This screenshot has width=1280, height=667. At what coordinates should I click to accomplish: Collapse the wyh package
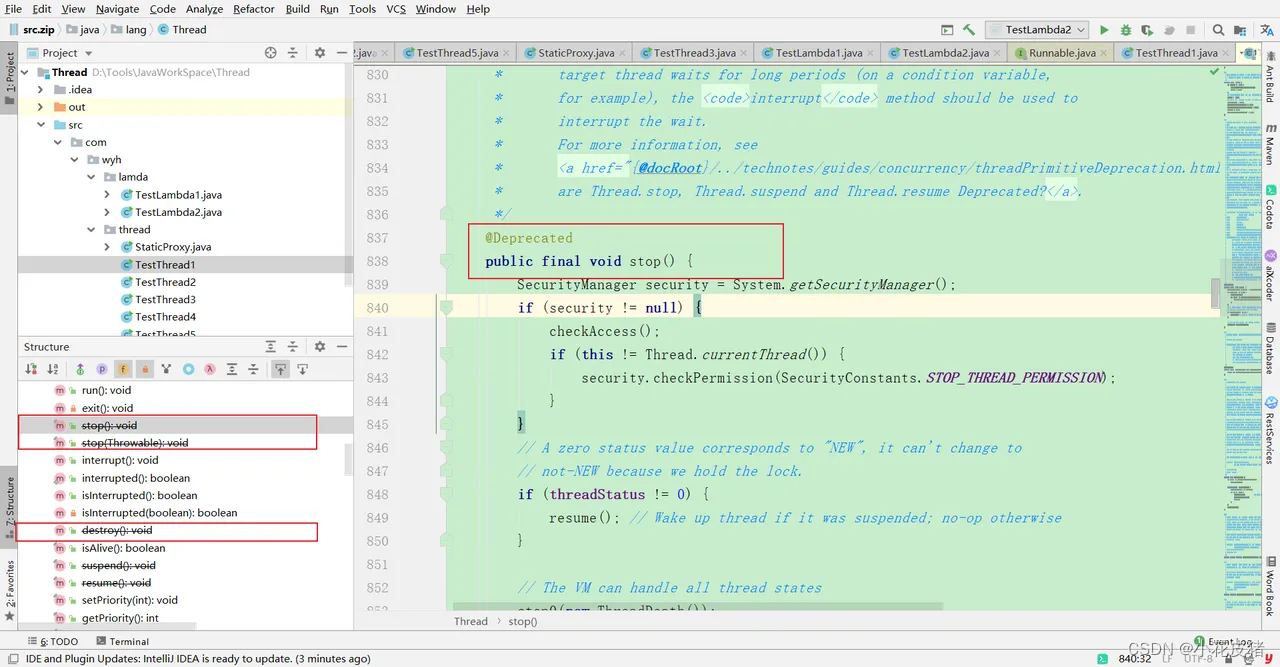[75, 160]
